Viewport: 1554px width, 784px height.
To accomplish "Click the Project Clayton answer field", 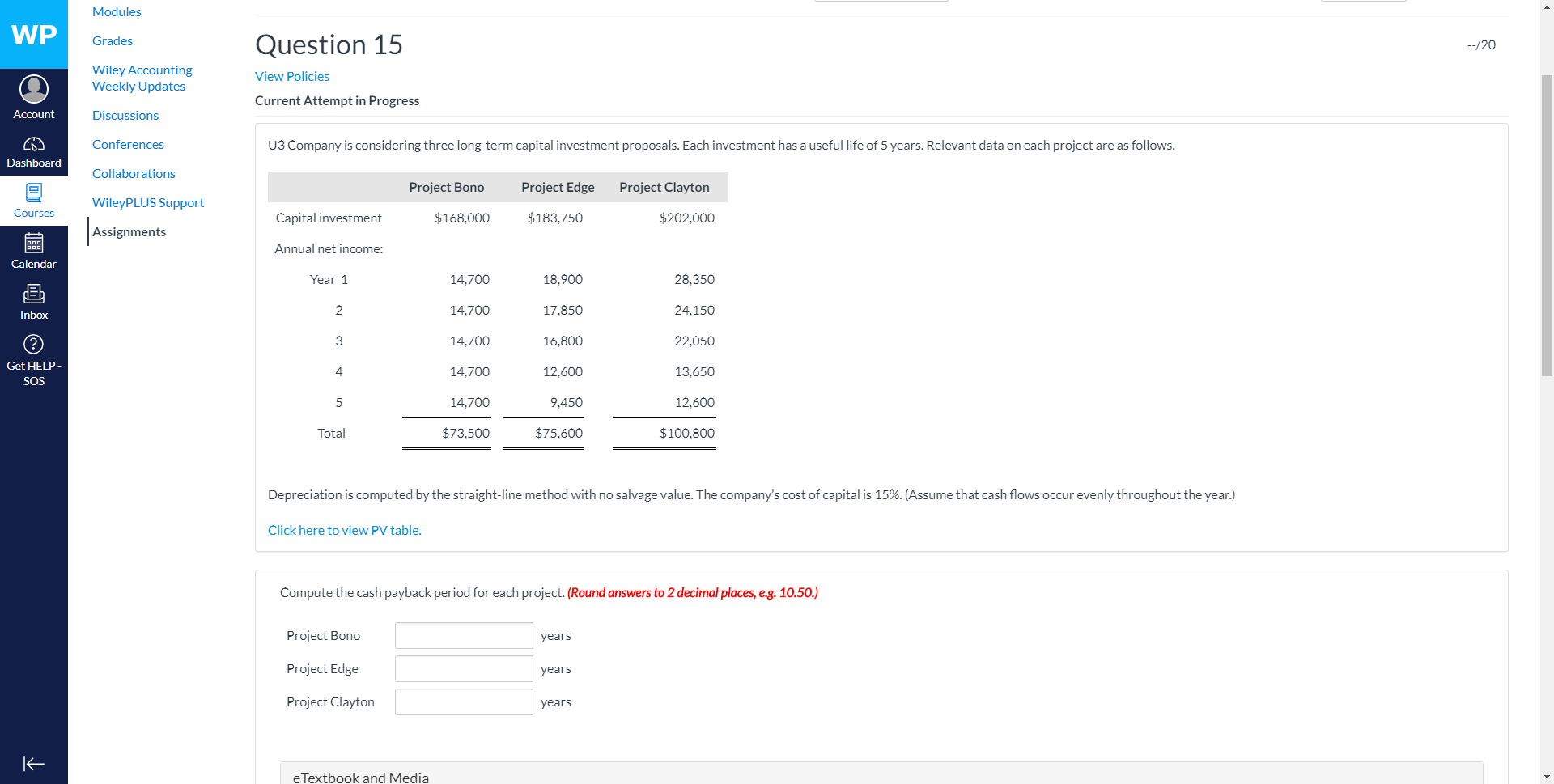I will (463, 701).
